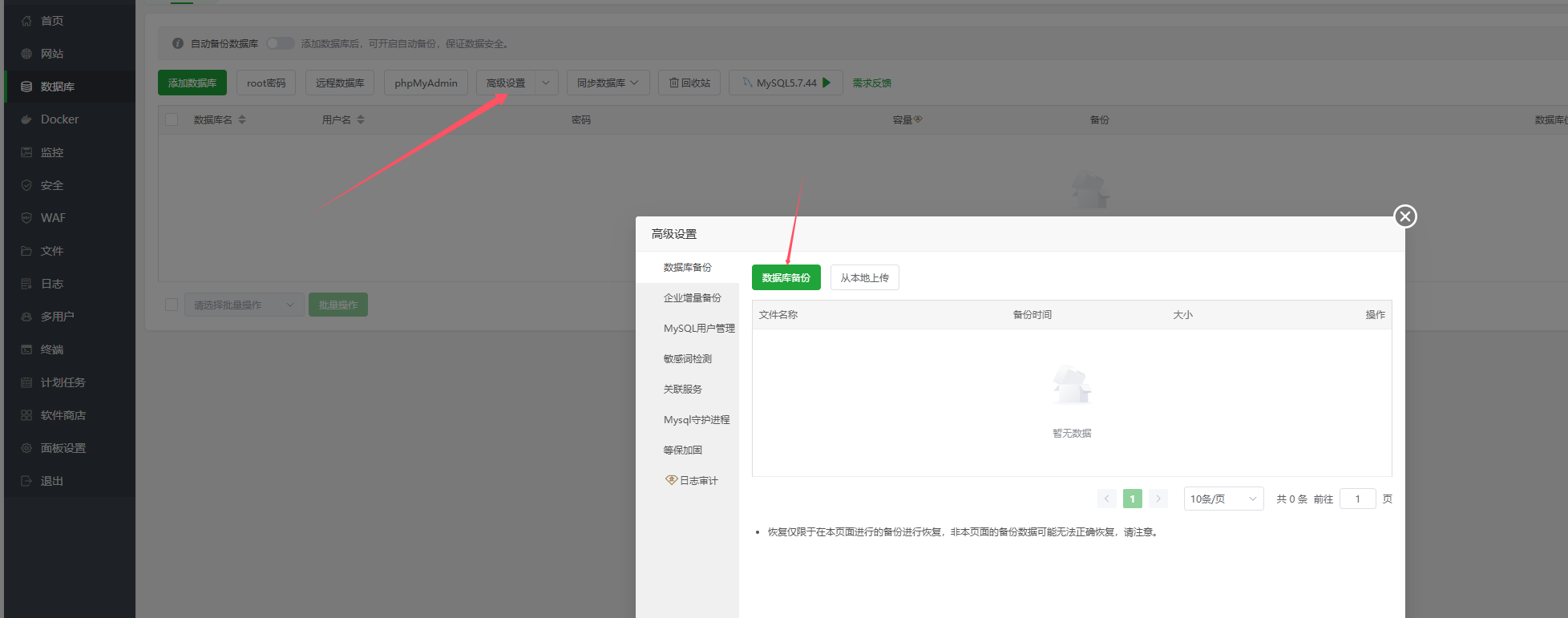
Task: Open the 同步数据库 dropdown
Action: coord(608,83)
